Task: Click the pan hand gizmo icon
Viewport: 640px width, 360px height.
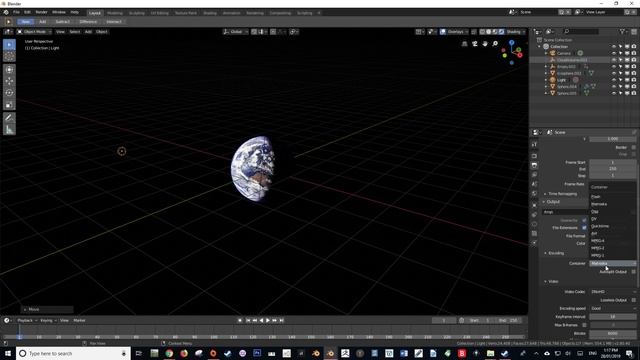Action: click(x=485, y=44)
